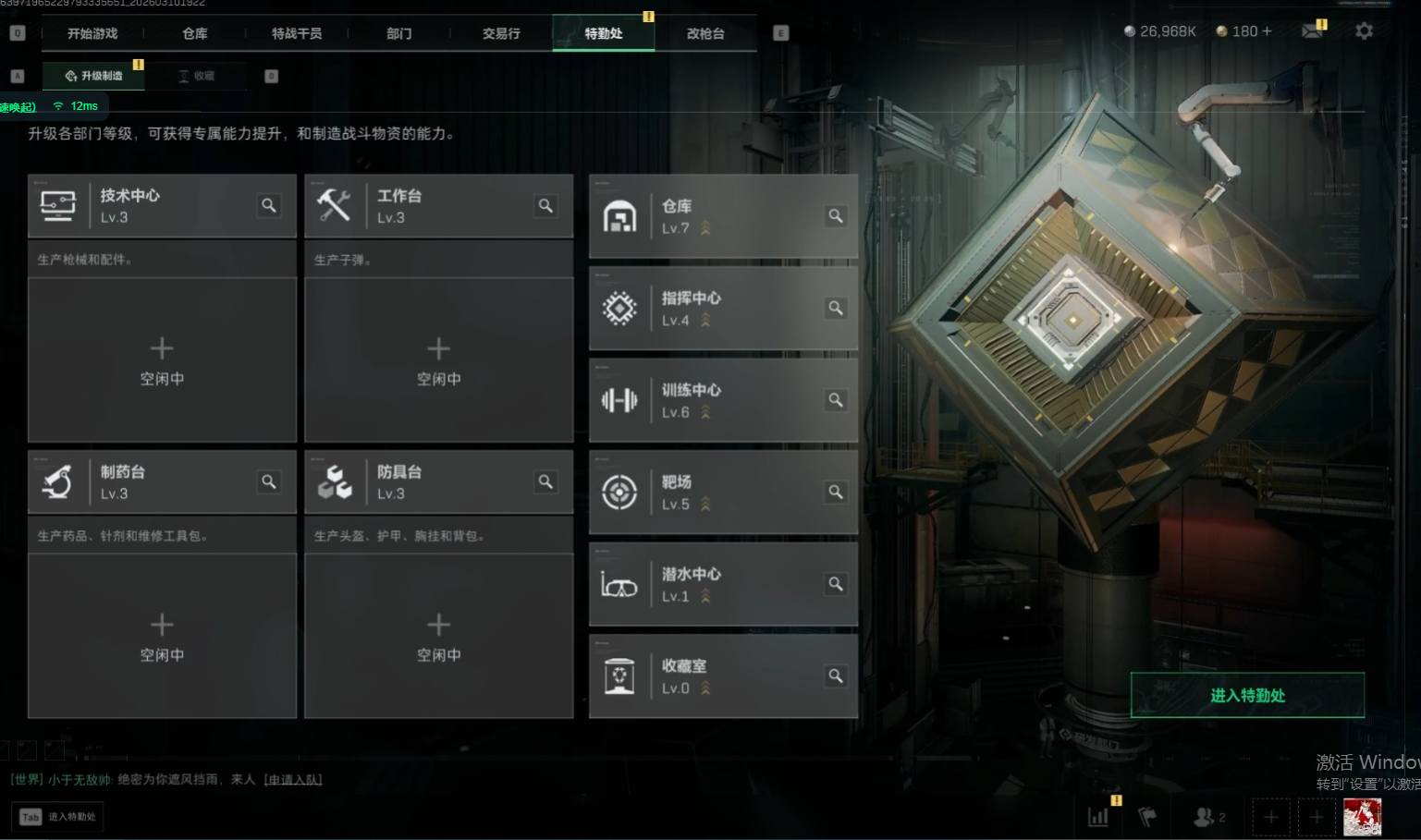Viewport: 1421px width, 840px height.
Task: Open the 指挥中心 Lv.4 upgrade card
Action: [x=723, y=308]
